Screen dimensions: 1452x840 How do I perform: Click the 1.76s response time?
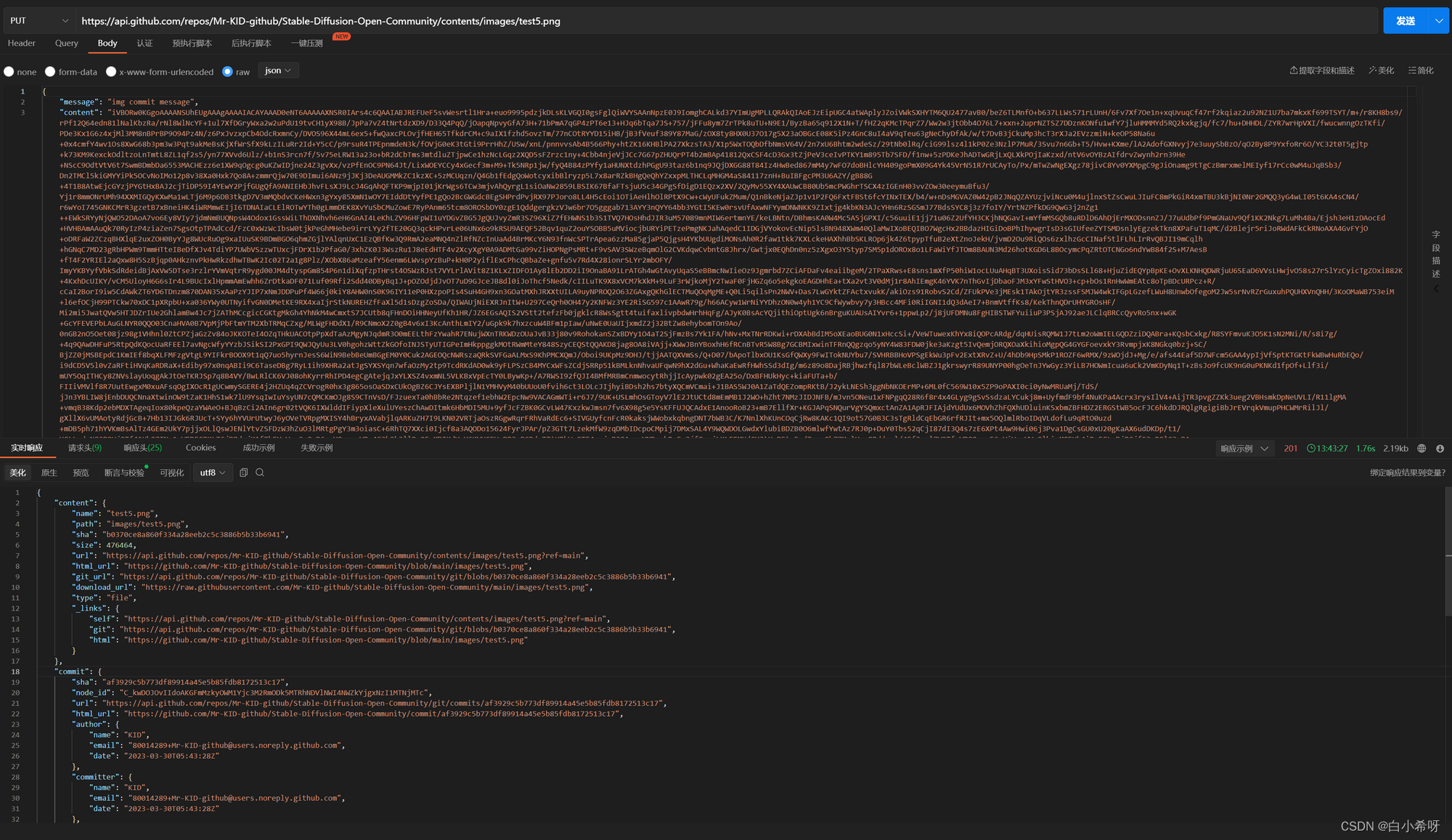coord(1366,449)
